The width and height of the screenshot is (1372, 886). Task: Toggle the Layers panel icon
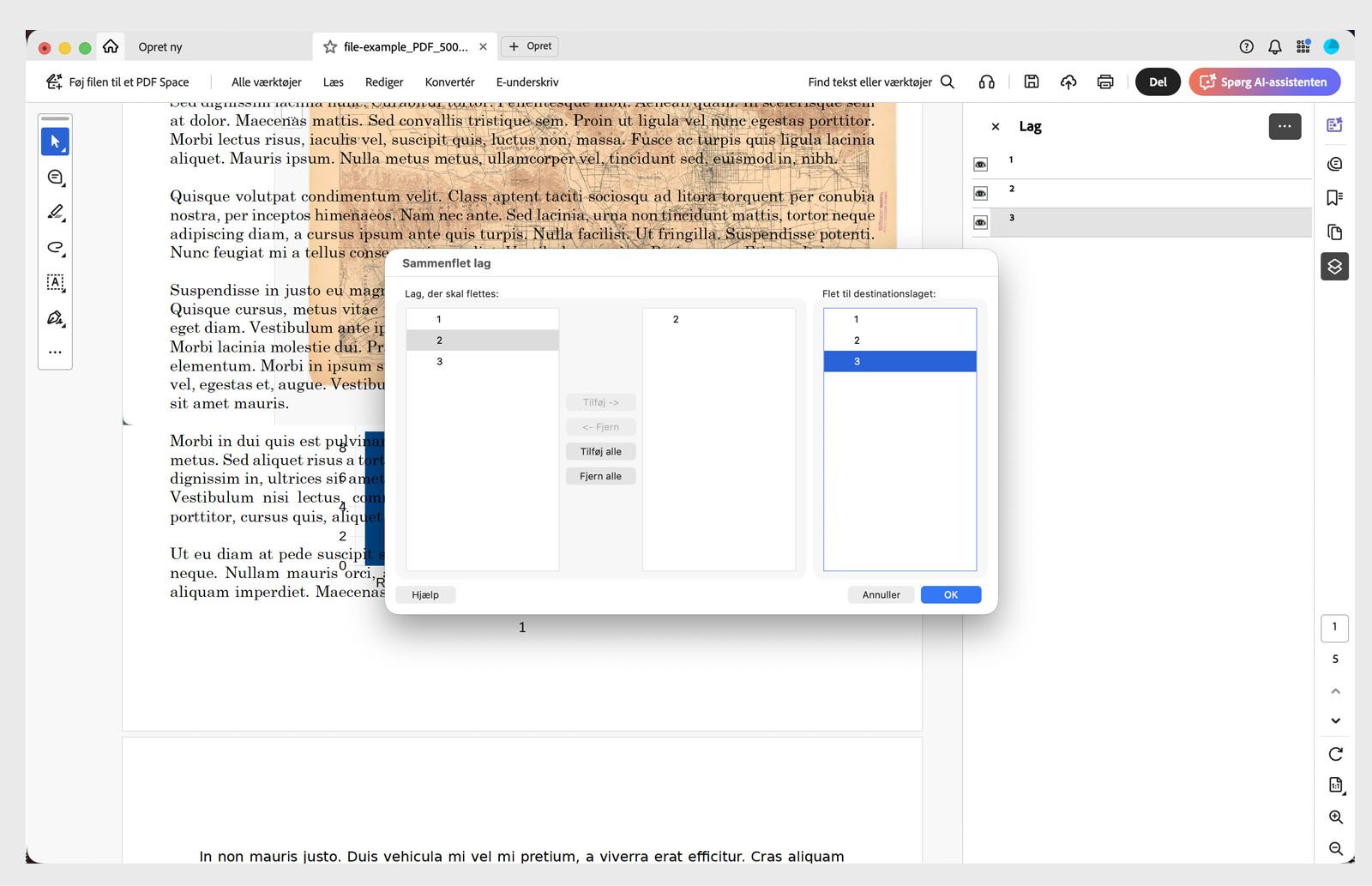pos(1334,267)
